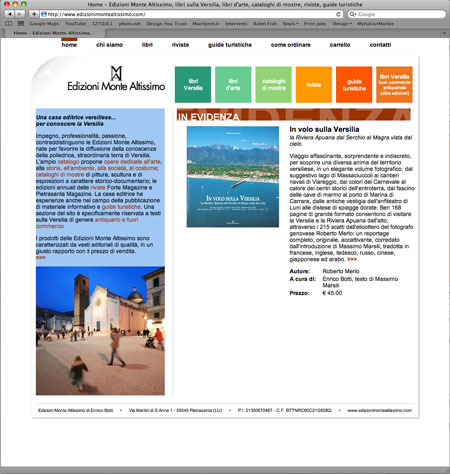
Task: Expand the Design bookmarks folder
Action: coord(342,24)
